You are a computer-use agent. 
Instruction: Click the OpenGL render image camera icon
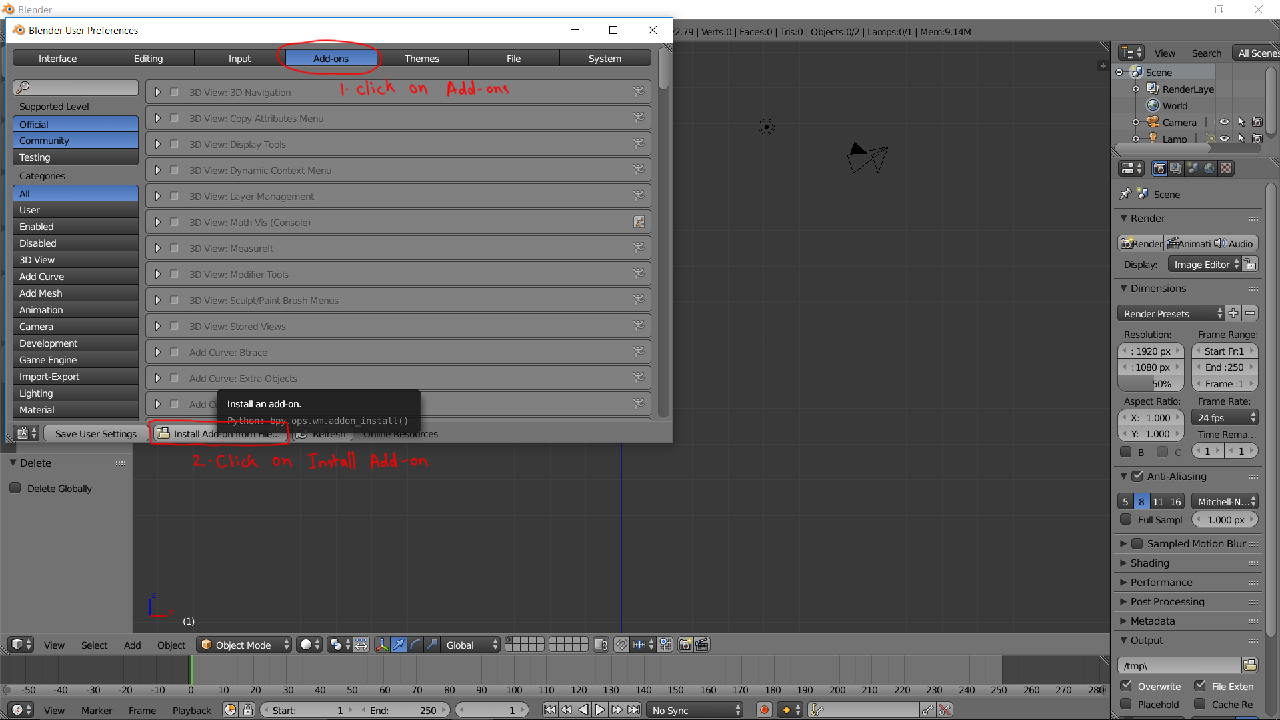(685, 645)
